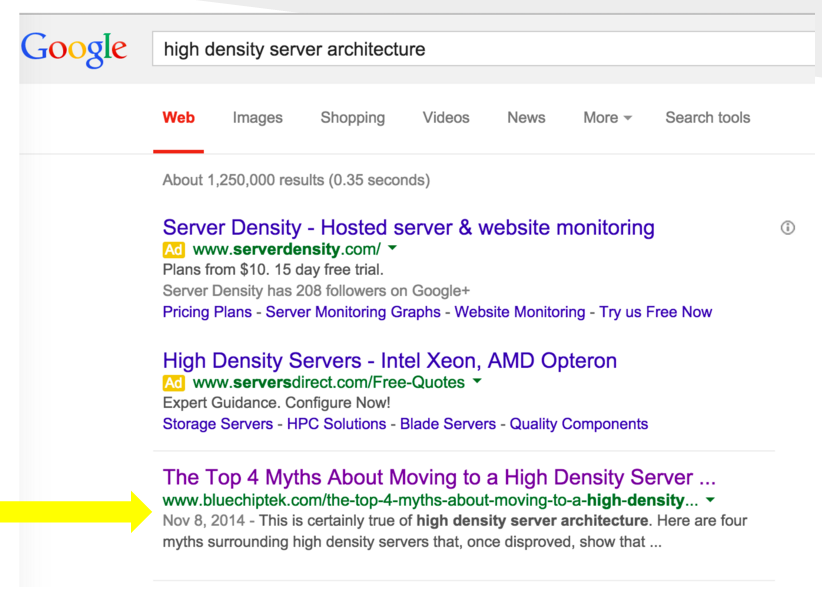
Task: Open the More search options menu
Action: (x=607, y=117)
